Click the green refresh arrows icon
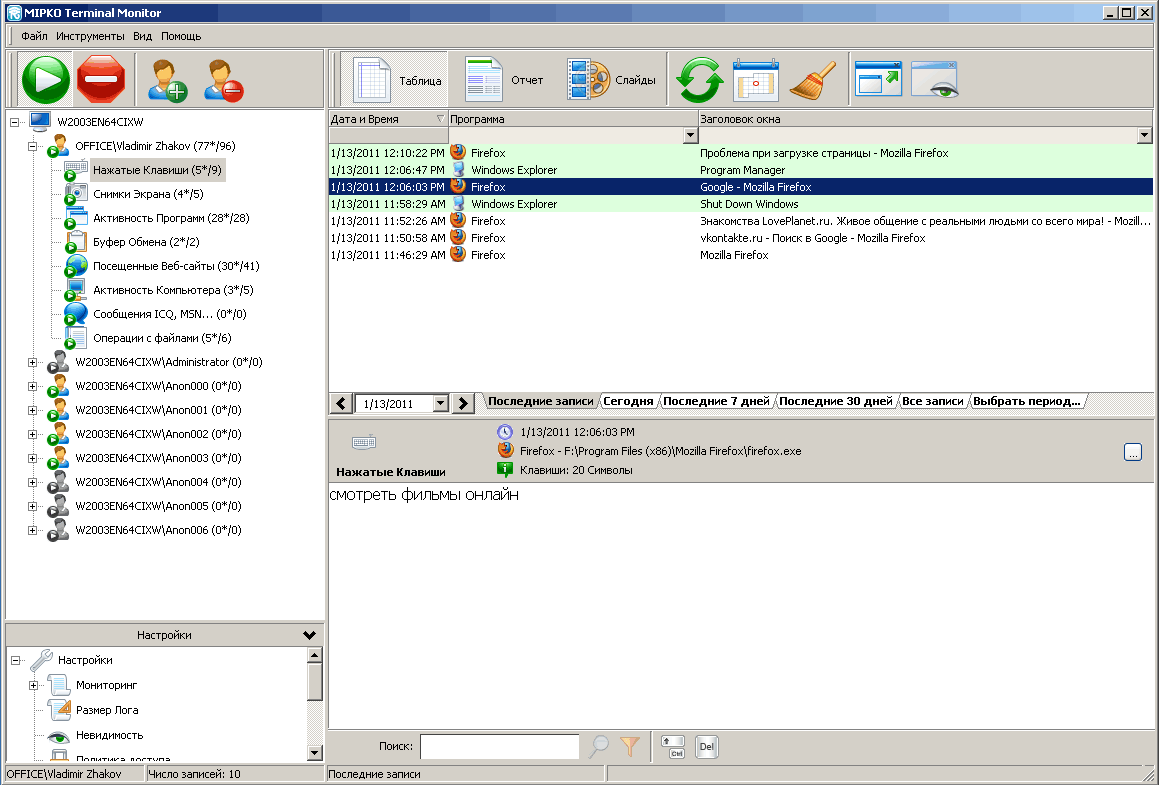The height and width of the screenshot is (785, 1159). (x=699, y=80)
